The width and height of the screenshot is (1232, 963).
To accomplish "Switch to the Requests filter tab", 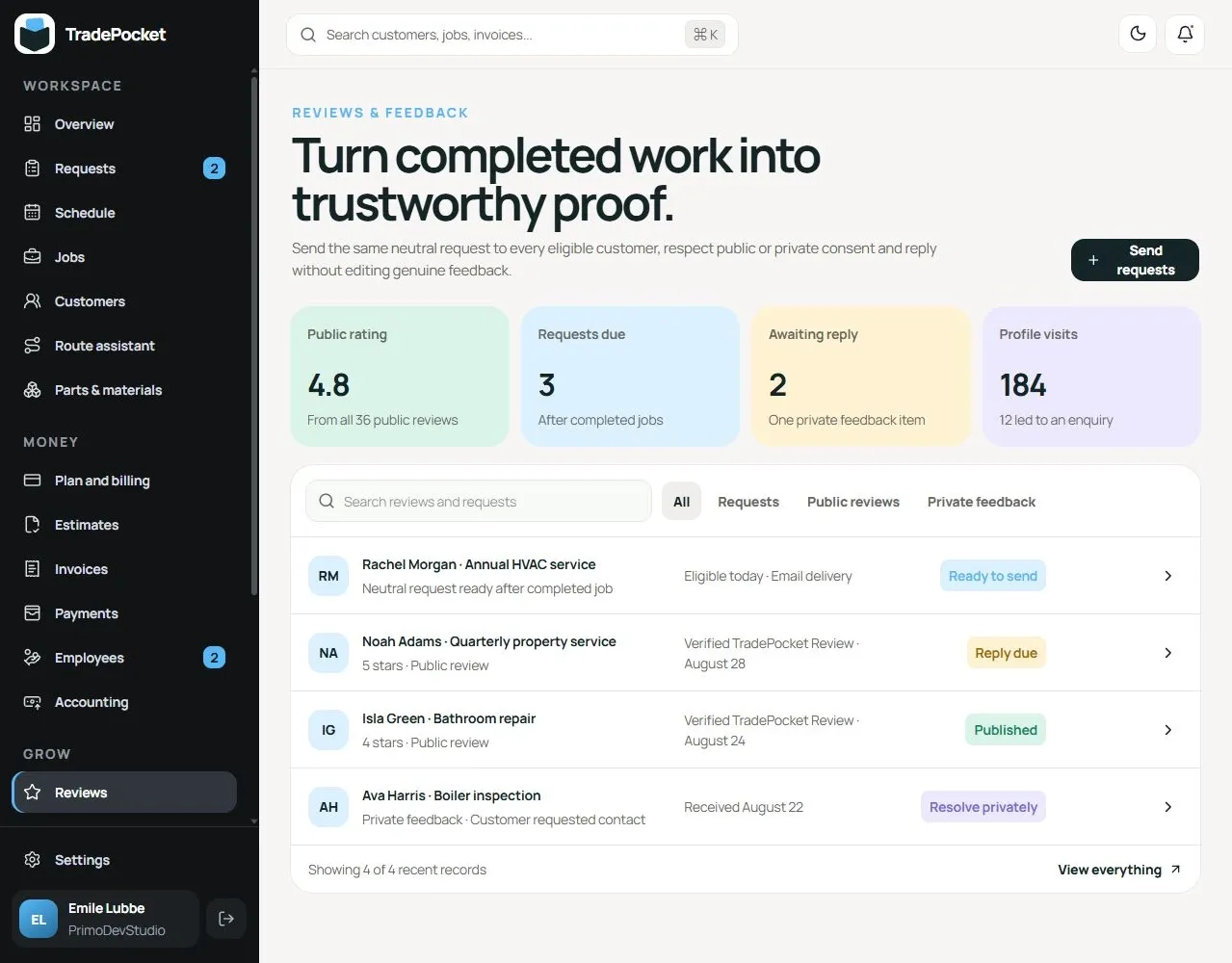I will click(x=748, y=502).
